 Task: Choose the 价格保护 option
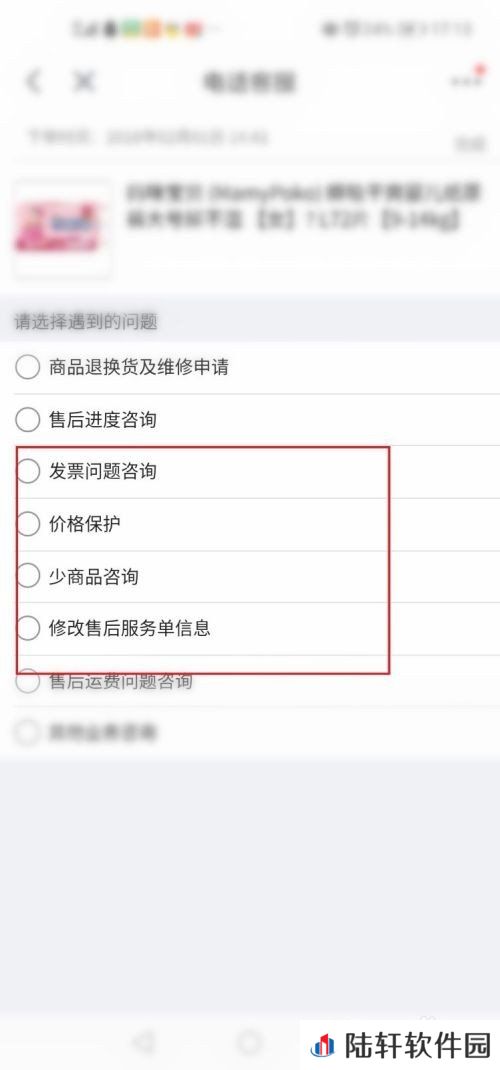point(250,524)
